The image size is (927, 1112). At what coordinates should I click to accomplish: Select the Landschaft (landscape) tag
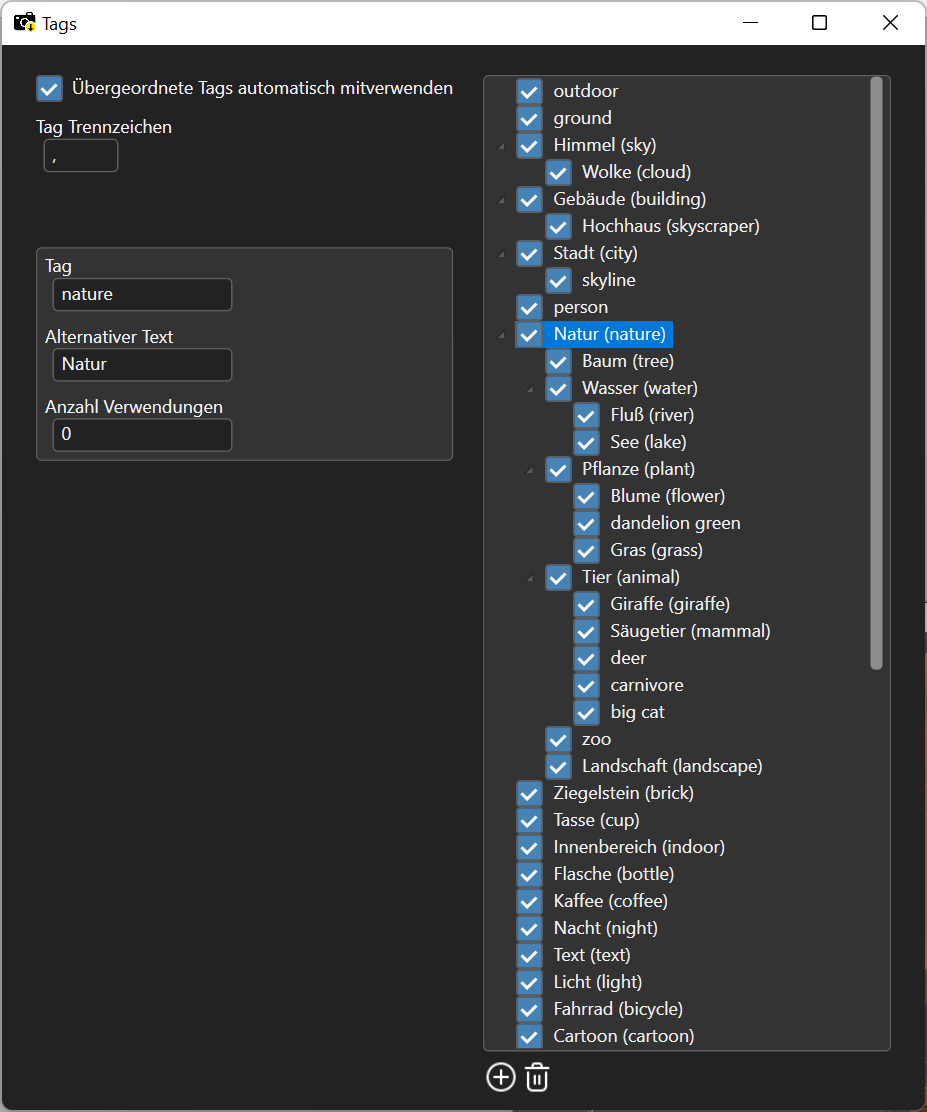click(672, 766)
